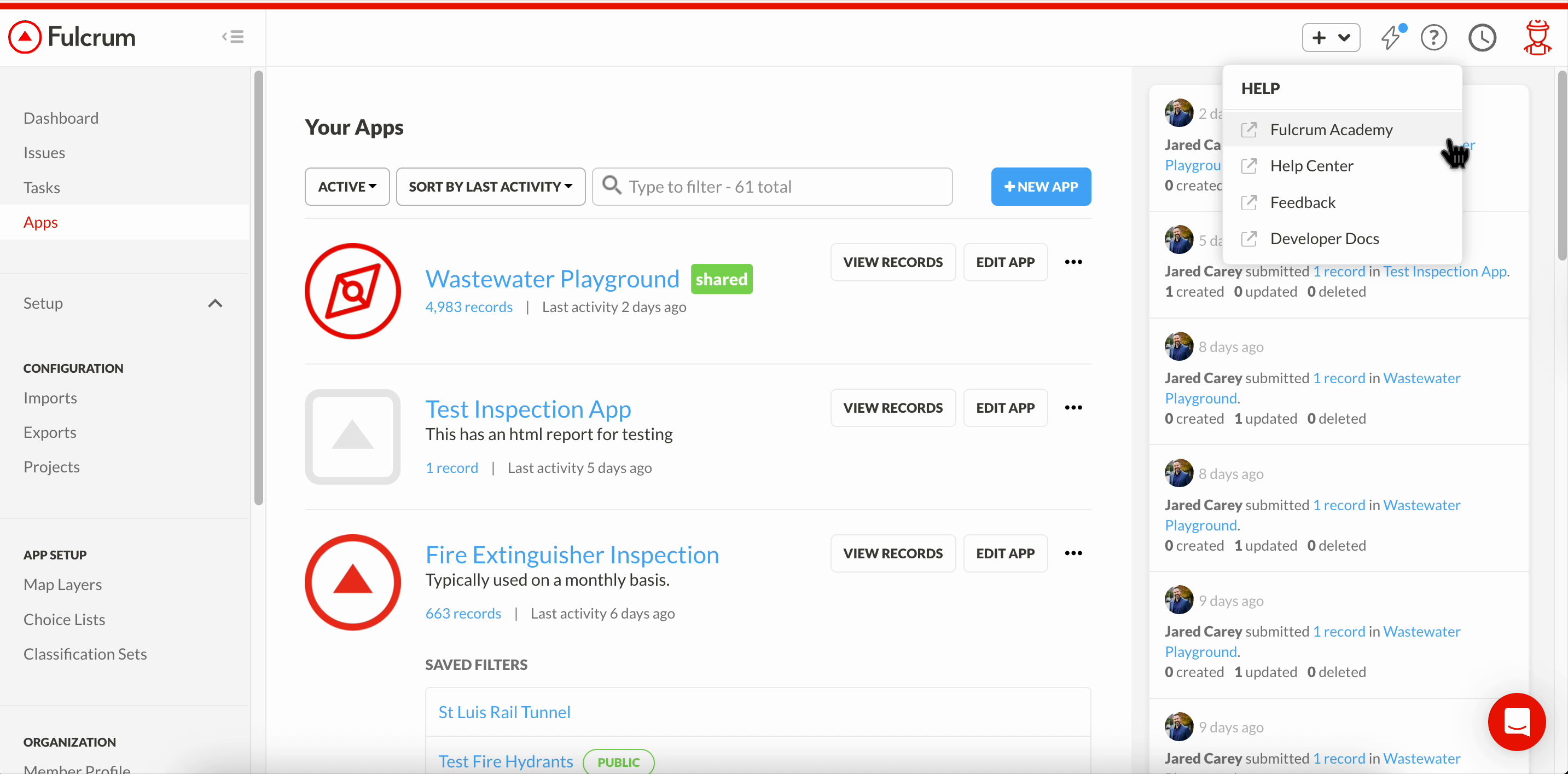Open the activity history clock icon
Screen dimensions: 1568x774
pyautogui.click(x=1483, y=37)
